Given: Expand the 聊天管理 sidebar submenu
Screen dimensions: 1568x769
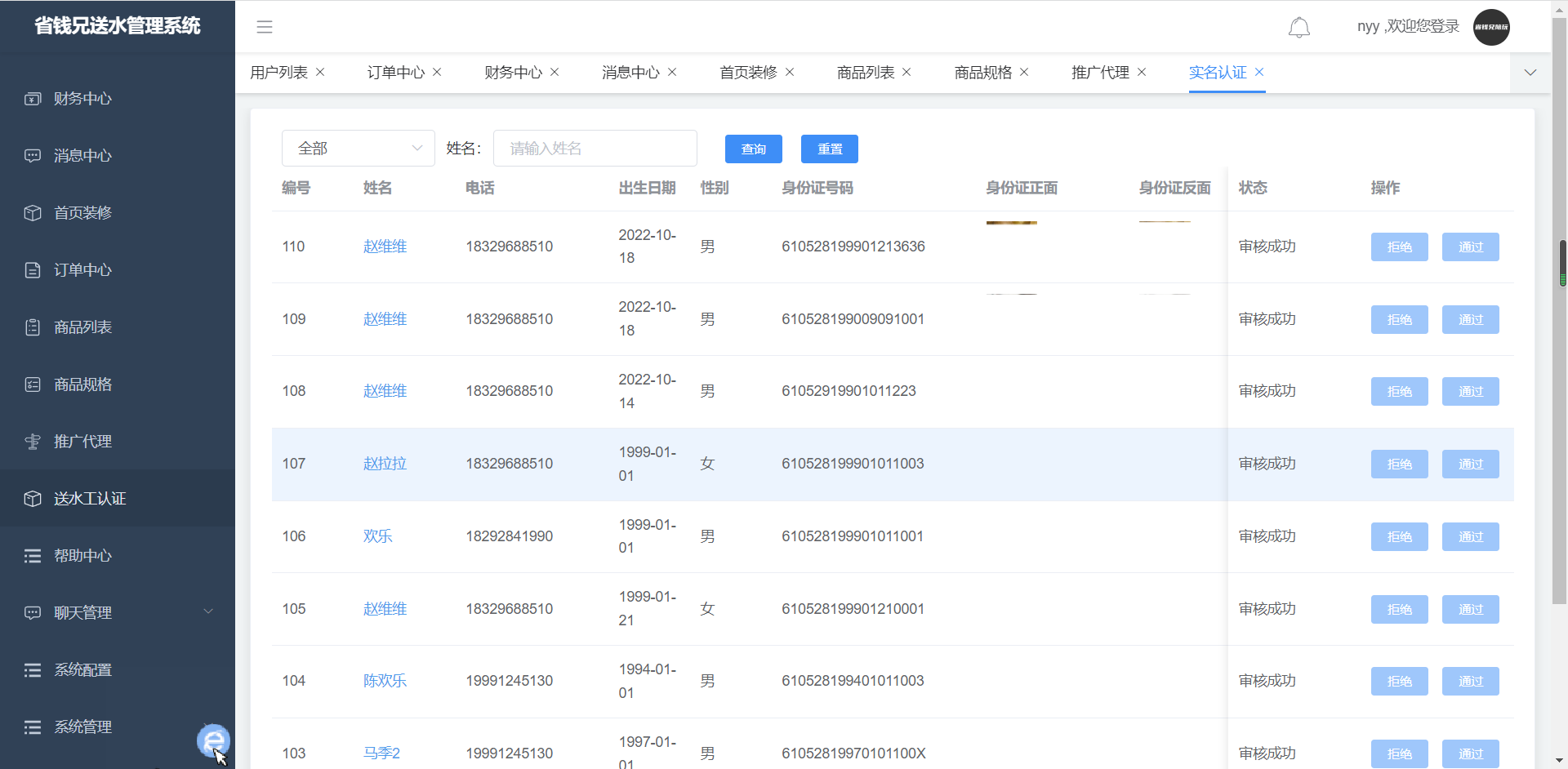Looking at the screenshot, I should pyautogui.click(x=207, y=612).
